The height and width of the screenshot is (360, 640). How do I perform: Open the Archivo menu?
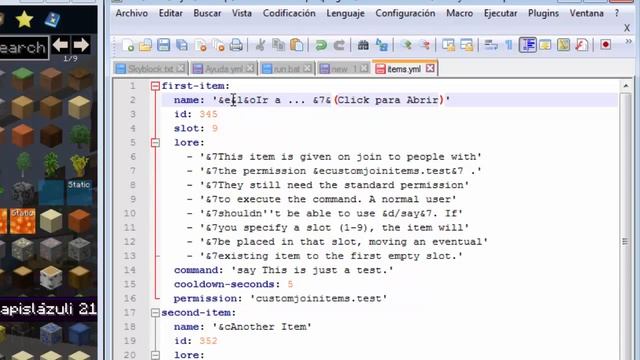[x=131, y=13]
